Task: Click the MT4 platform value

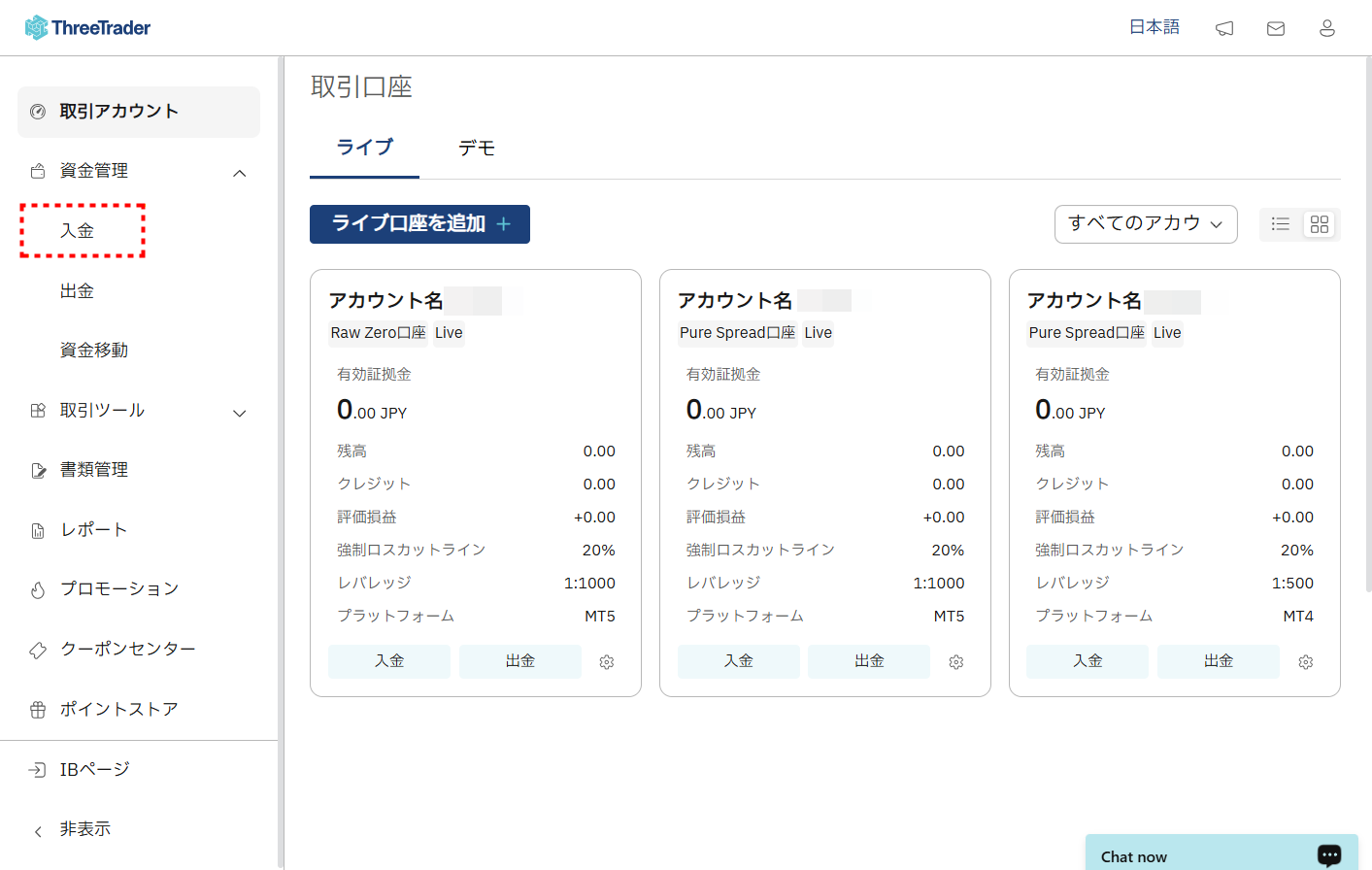Action: coord(1298,617)
